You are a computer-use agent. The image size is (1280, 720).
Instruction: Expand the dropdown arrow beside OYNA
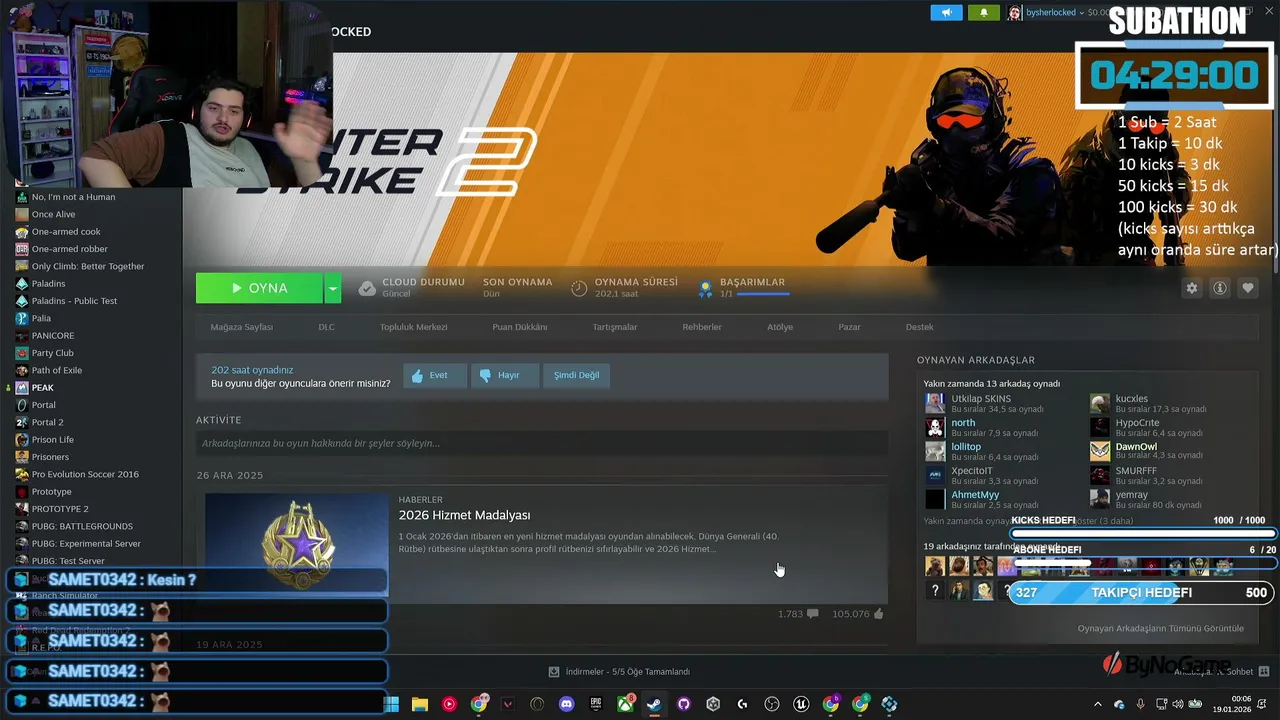333,288
